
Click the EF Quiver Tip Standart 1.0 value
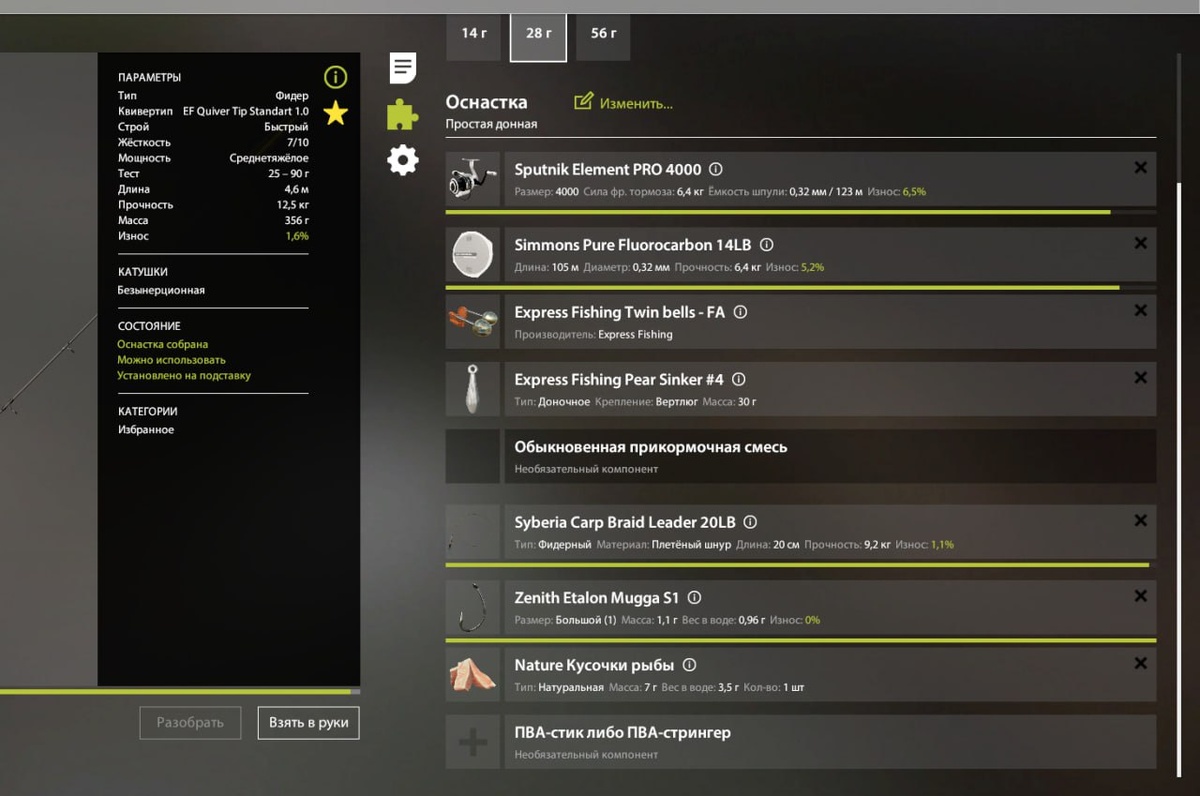tap(246, 111)
